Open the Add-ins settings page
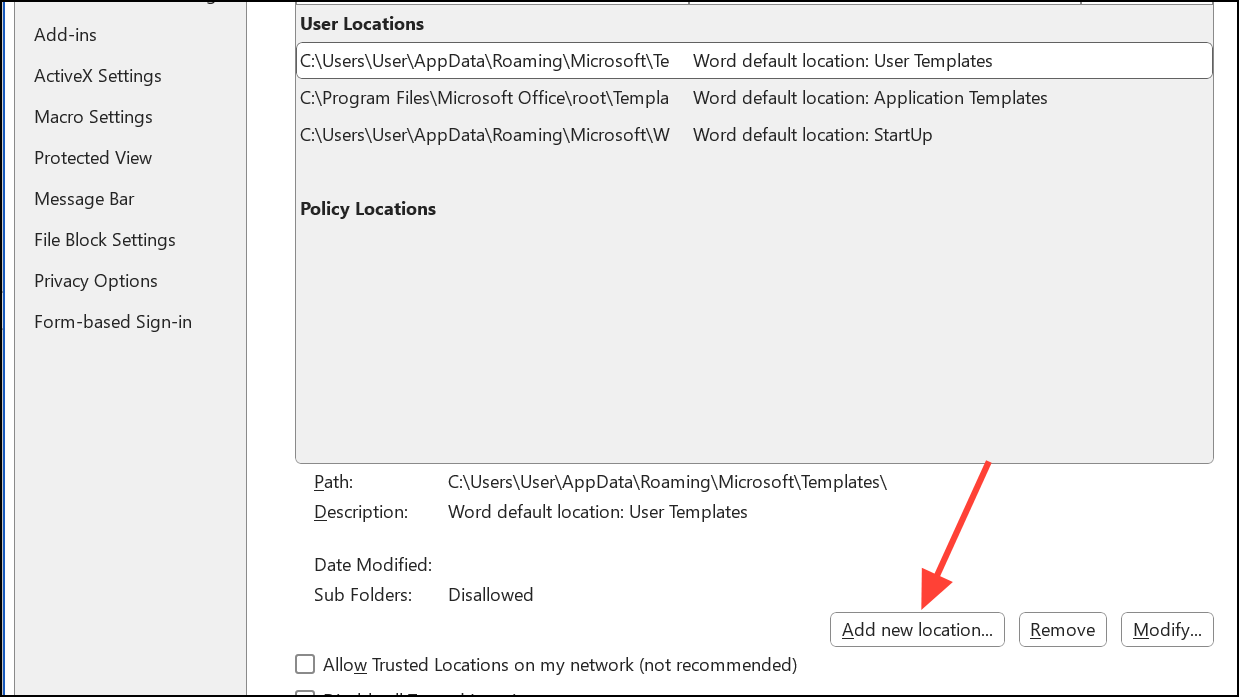Viewport: 1239px width, 697px height. coord(65,35)
